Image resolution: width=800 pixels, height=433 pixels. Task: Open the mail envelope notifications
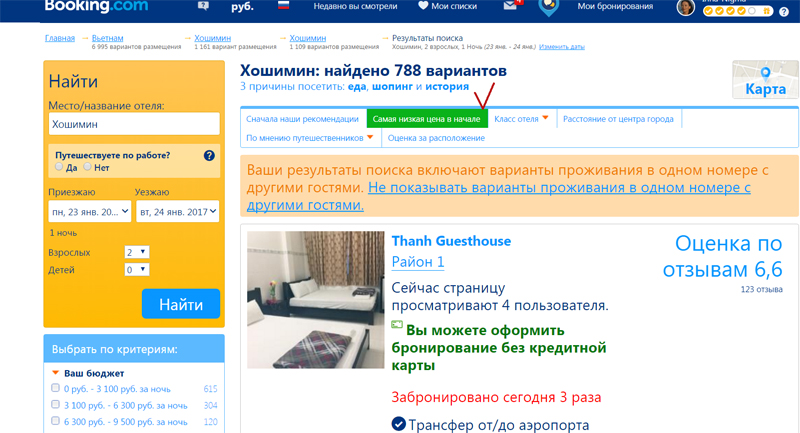512,5
